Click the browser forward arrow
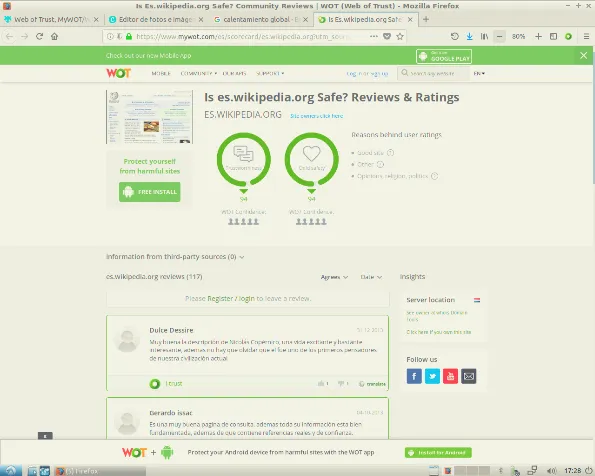 [x=25, y=36]
